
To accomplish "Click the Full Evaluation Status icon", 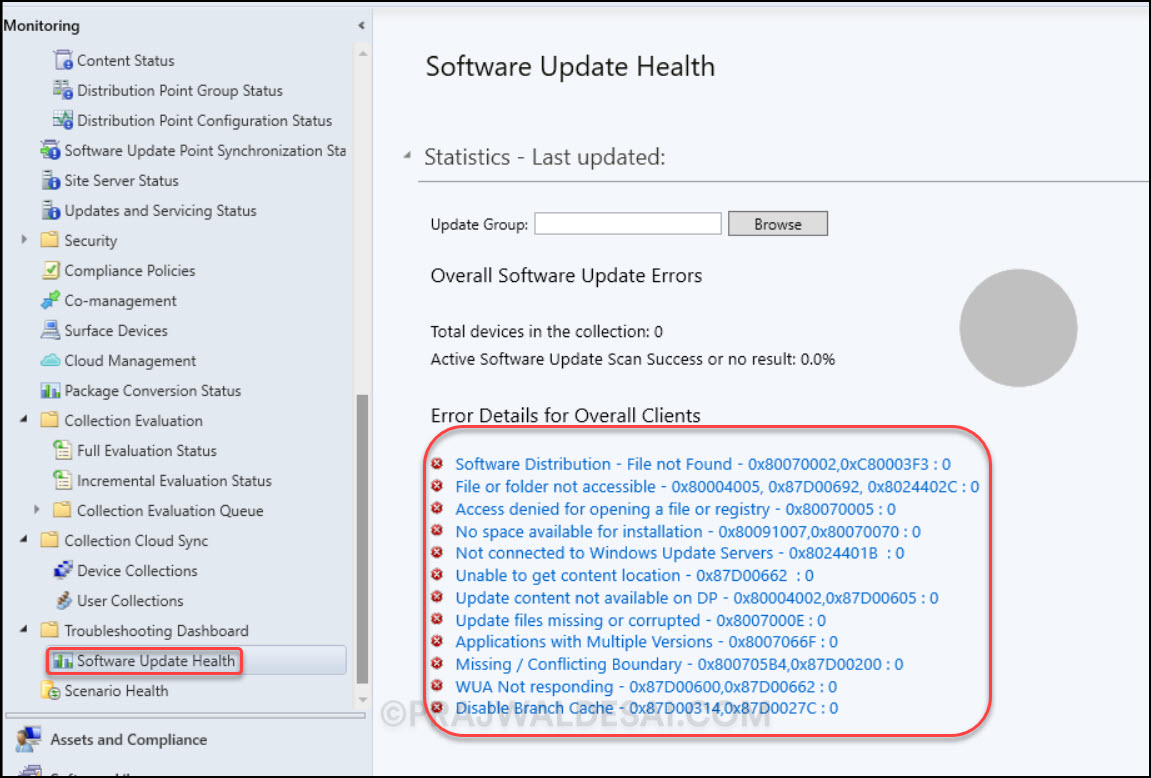I will pyautogui.click(x=63, y=450).
